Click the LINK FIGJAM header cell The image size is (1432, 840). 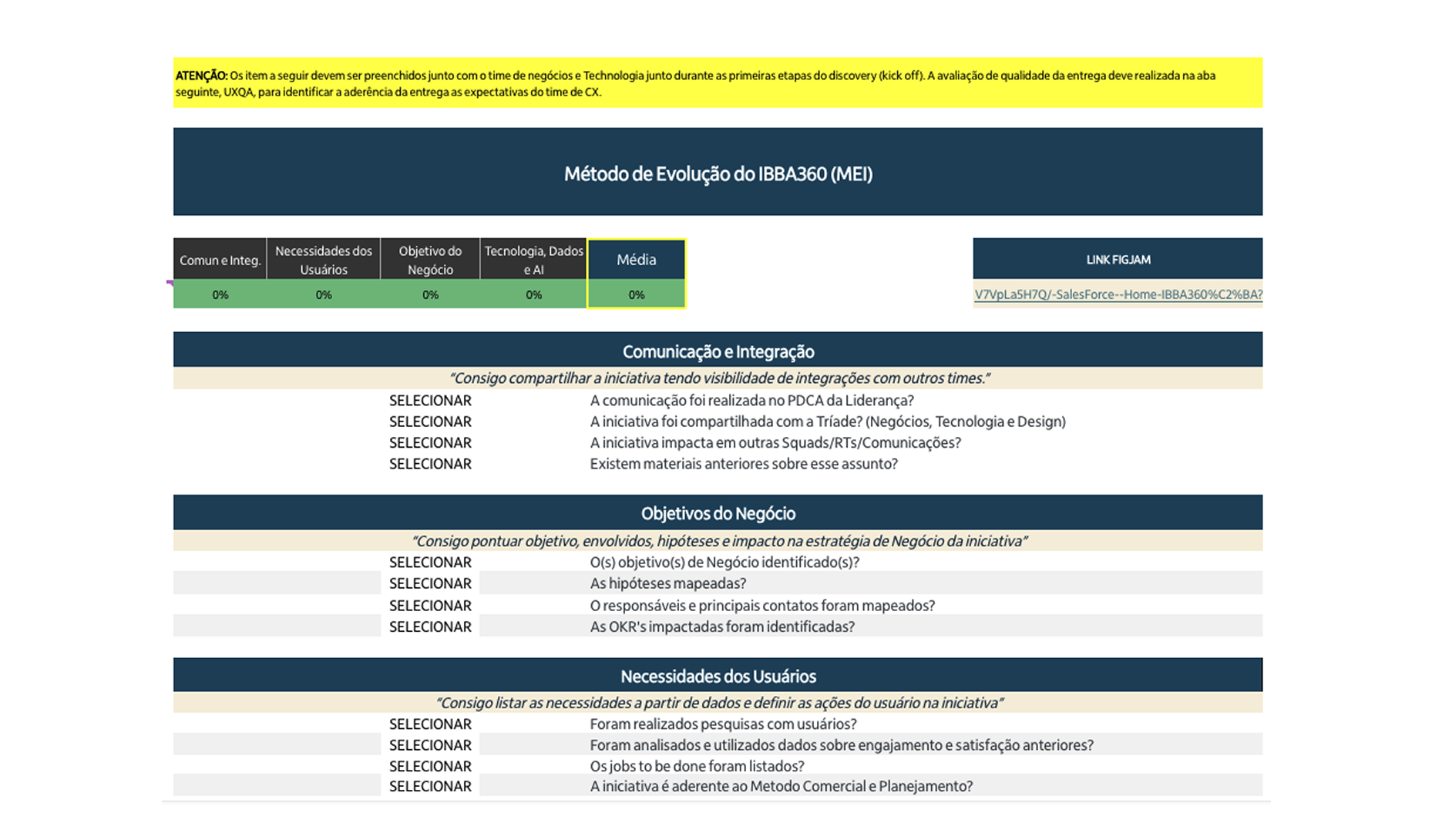pyautogui.click(x=1118, y=259)
